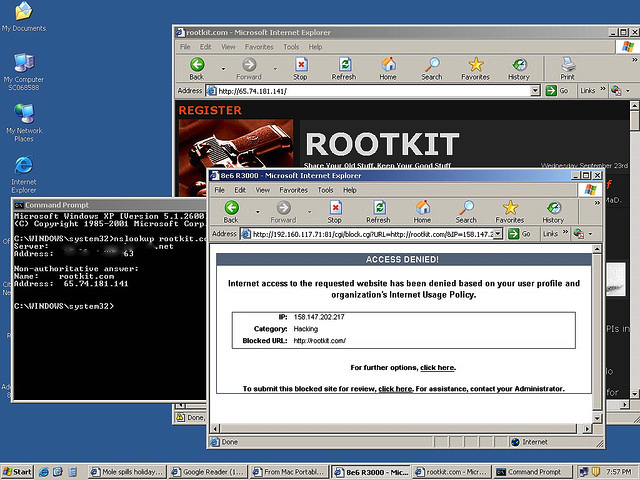Select the Internet Explorer desktop icon
640x480 pixels.
click(x=24, y=174)
